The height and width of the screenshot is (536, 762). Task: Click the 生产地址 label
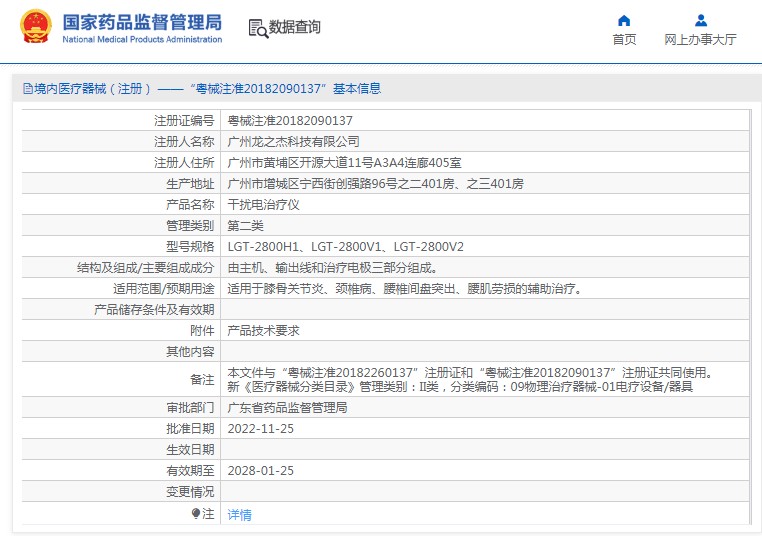[x=190, y=184]
